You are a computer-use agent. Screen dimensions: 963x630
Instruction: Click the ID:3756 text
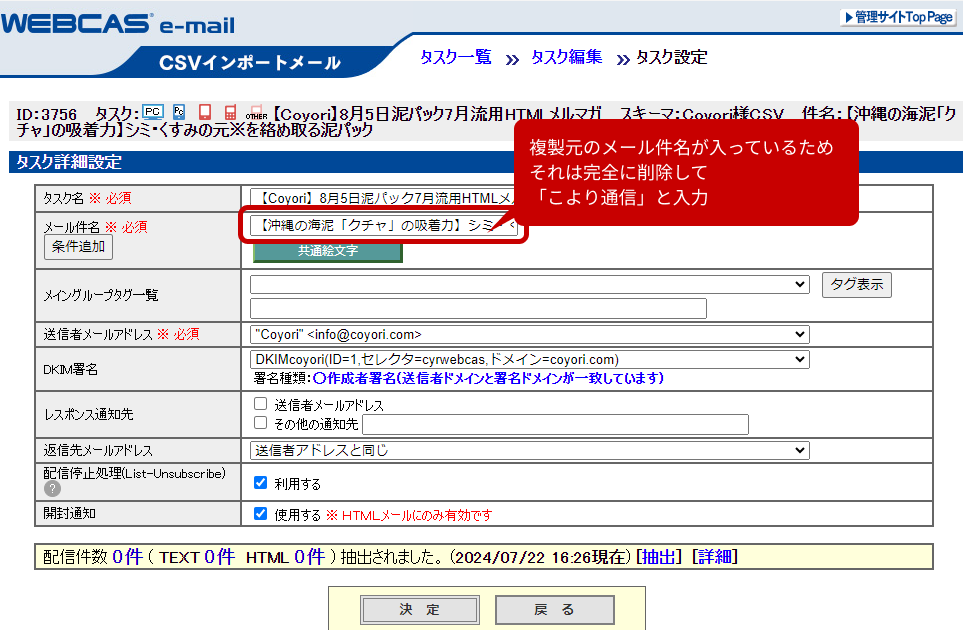pos(46,115)
